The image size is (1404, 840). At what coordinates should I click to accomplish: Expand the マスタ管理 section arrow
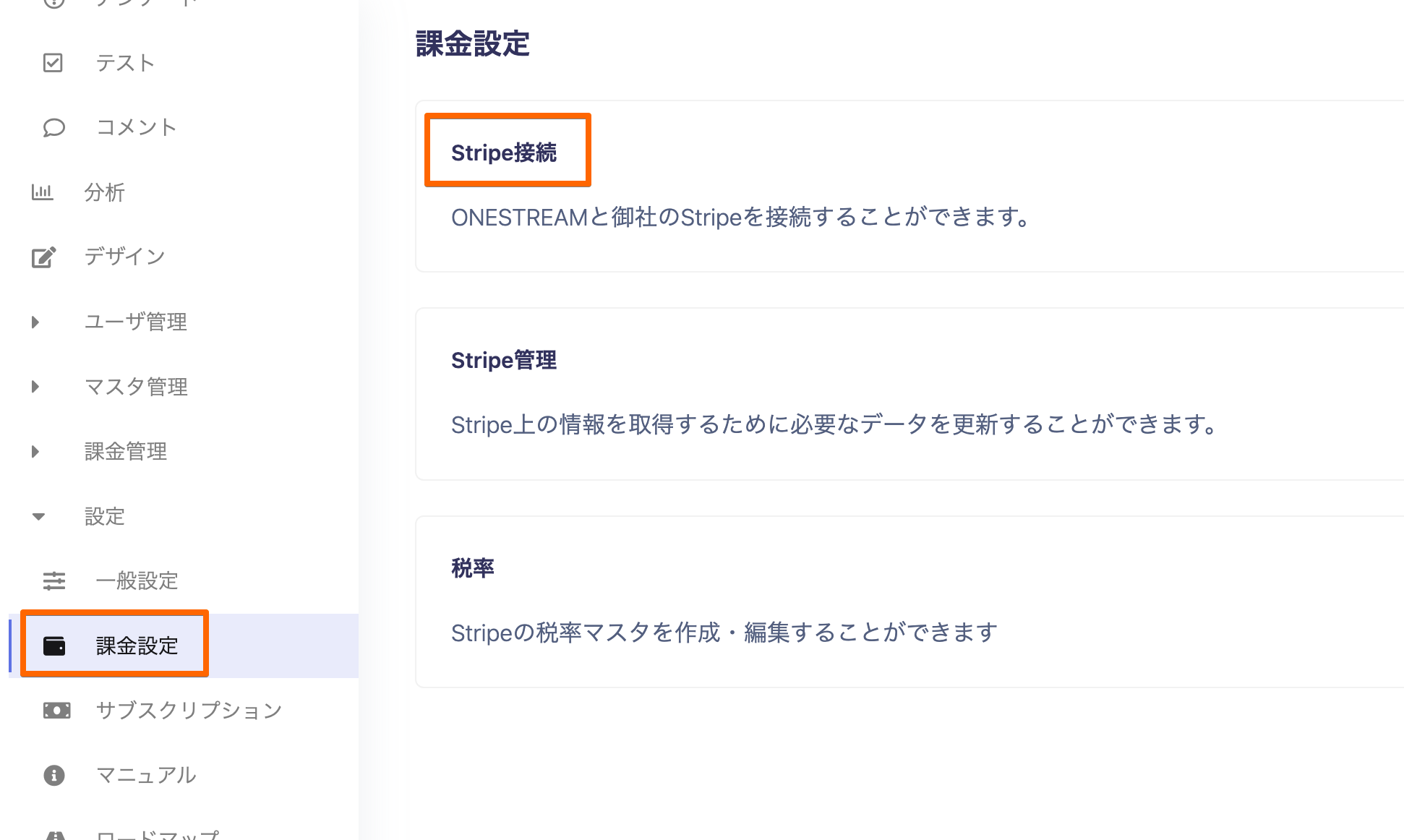pyautogui.click(x=35, y=387)
